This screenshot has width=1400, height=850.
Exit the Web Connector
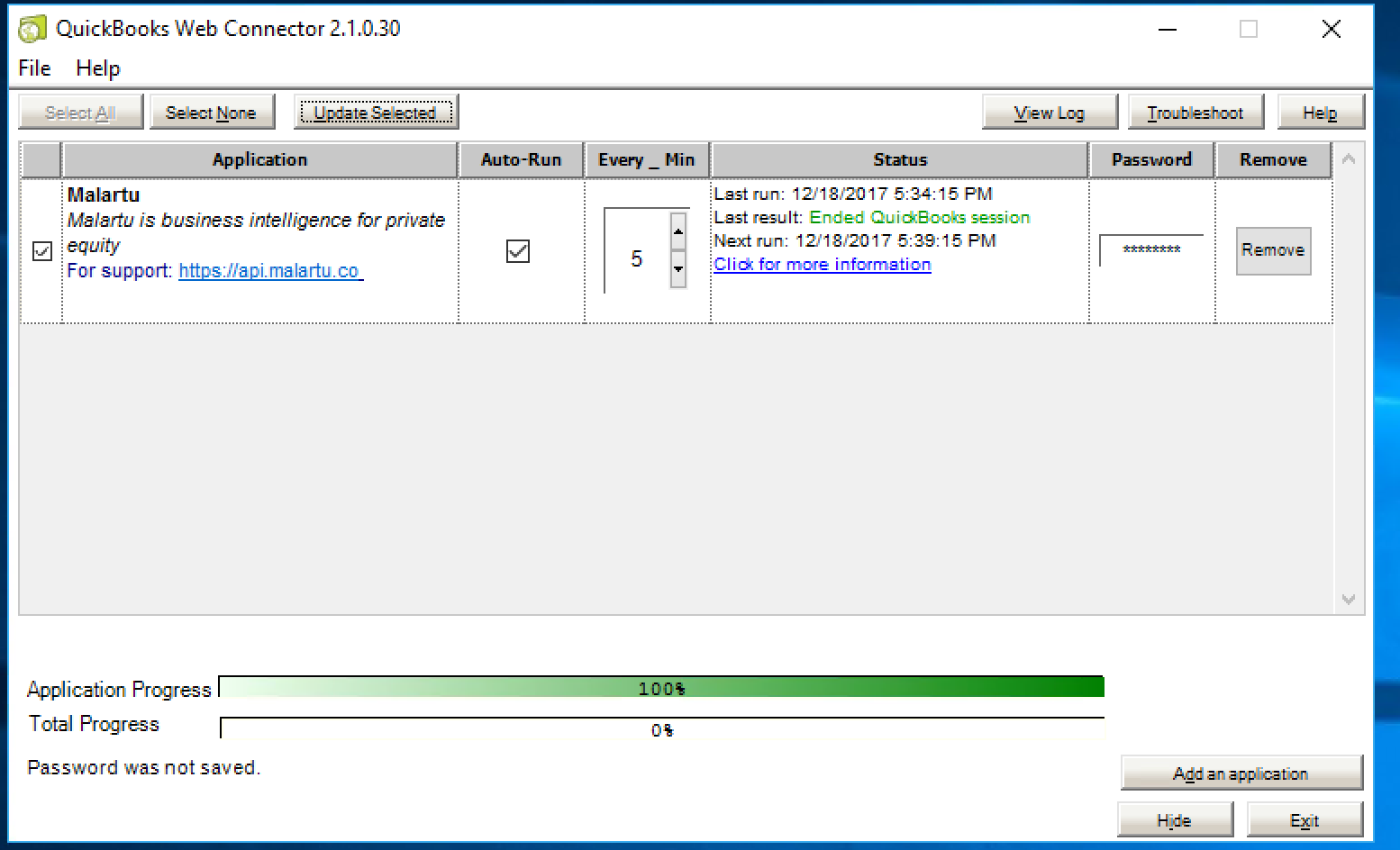click(1305, 820)
